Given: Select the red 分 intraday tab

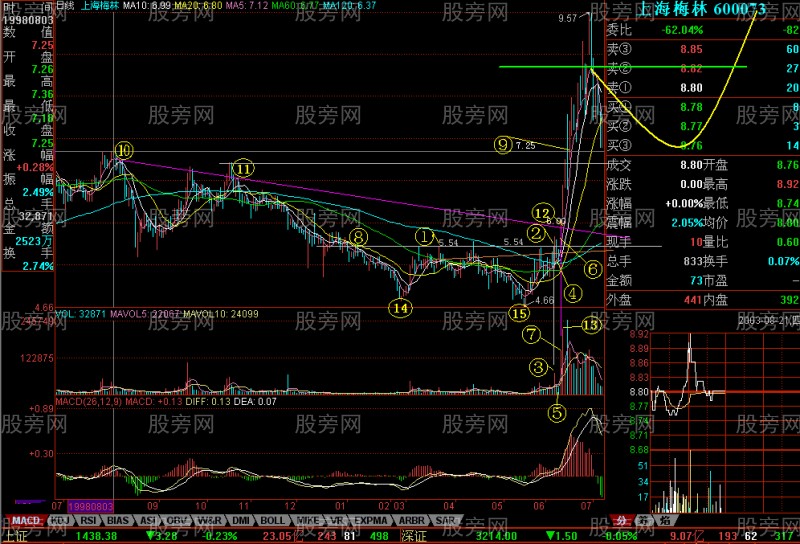Looking at the screenshot, I should point(621,521).
